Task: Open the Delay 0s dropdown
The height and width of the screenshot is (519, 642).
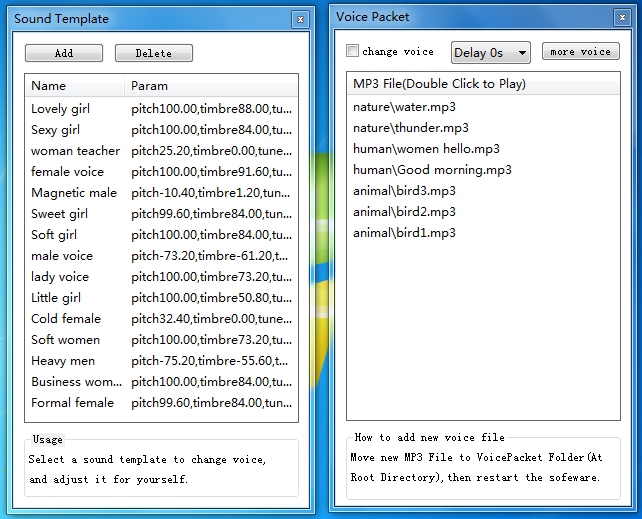Action: pyautogui.click(x=491, y=53)
